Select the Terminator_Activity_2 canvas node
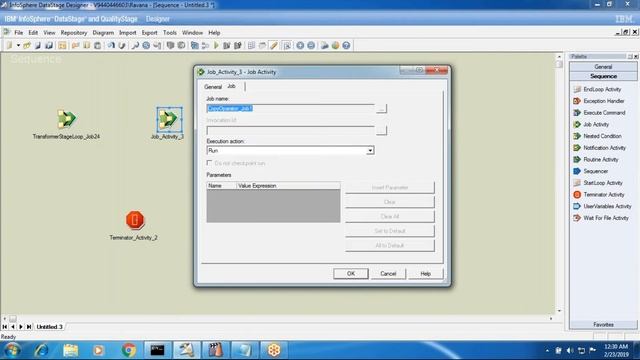The width and height of the screenshot is (640, 360). (x=135, y=220)
